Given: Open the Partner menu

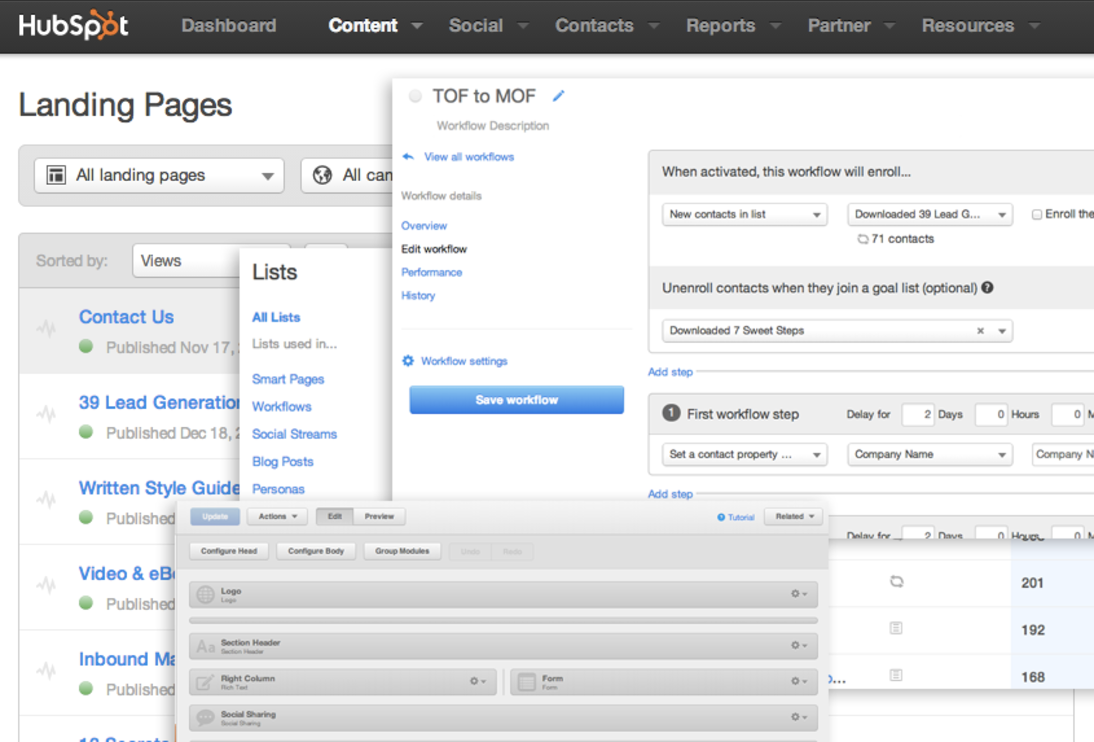Looking at the screenshot, I should click(x=851, y=26).
